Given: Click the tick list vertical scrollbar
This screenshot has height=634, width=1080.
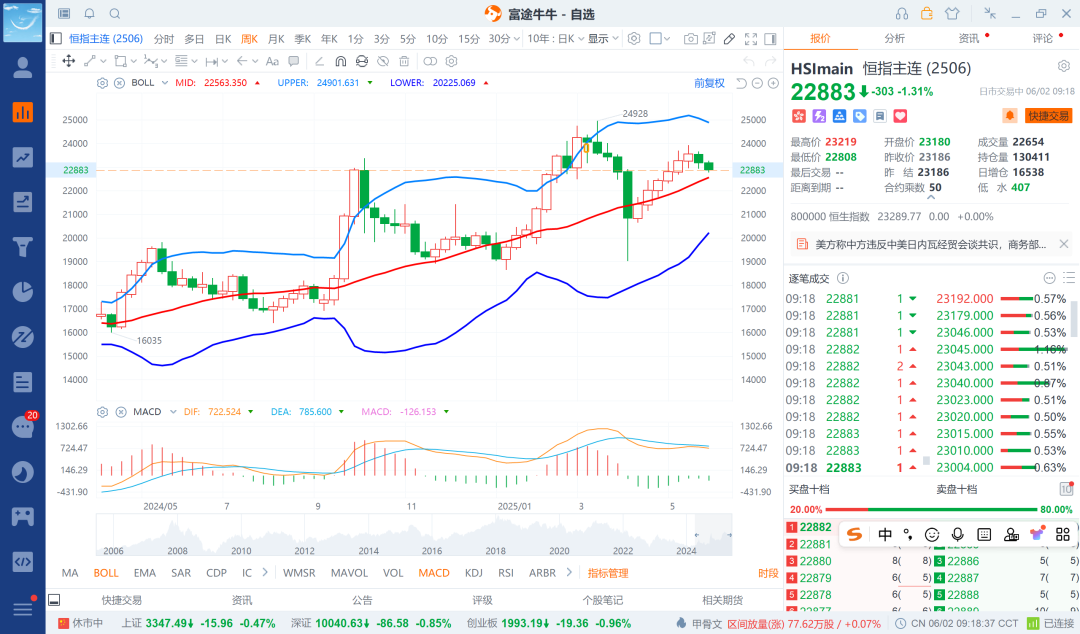Looking at the screenshot, I should click(1074, 317).
